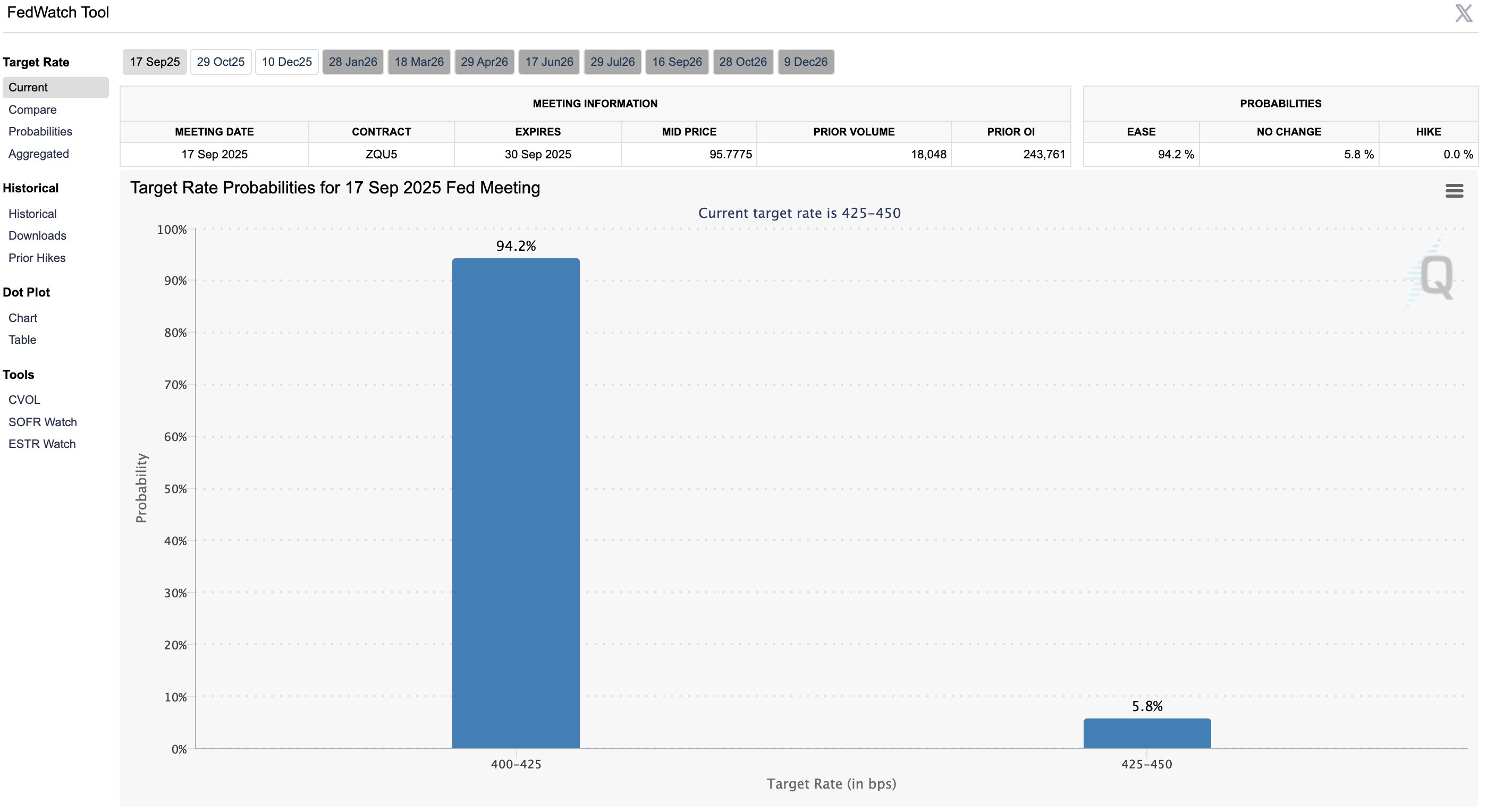Screen dimensions: 1487x812
Task: Open the Aggregated view
Action: tap(39, 154)
